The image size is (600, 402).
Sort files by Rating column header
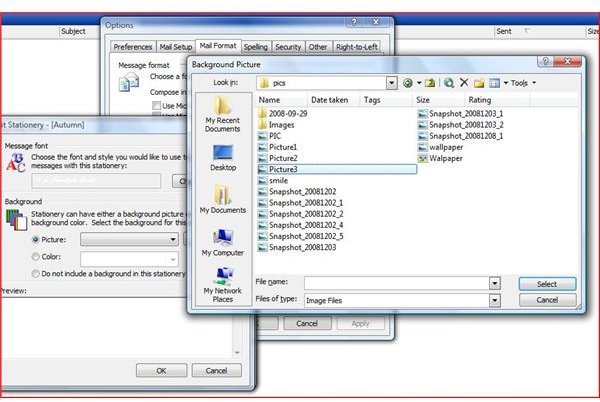497,100
